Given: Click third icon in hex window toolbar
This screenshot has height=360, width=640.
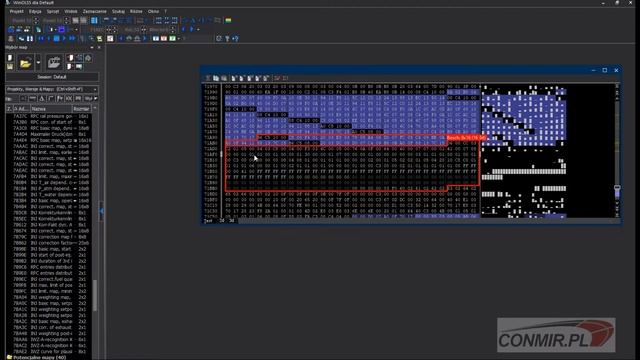Looking at the screenshot, I should pos(224,78).
